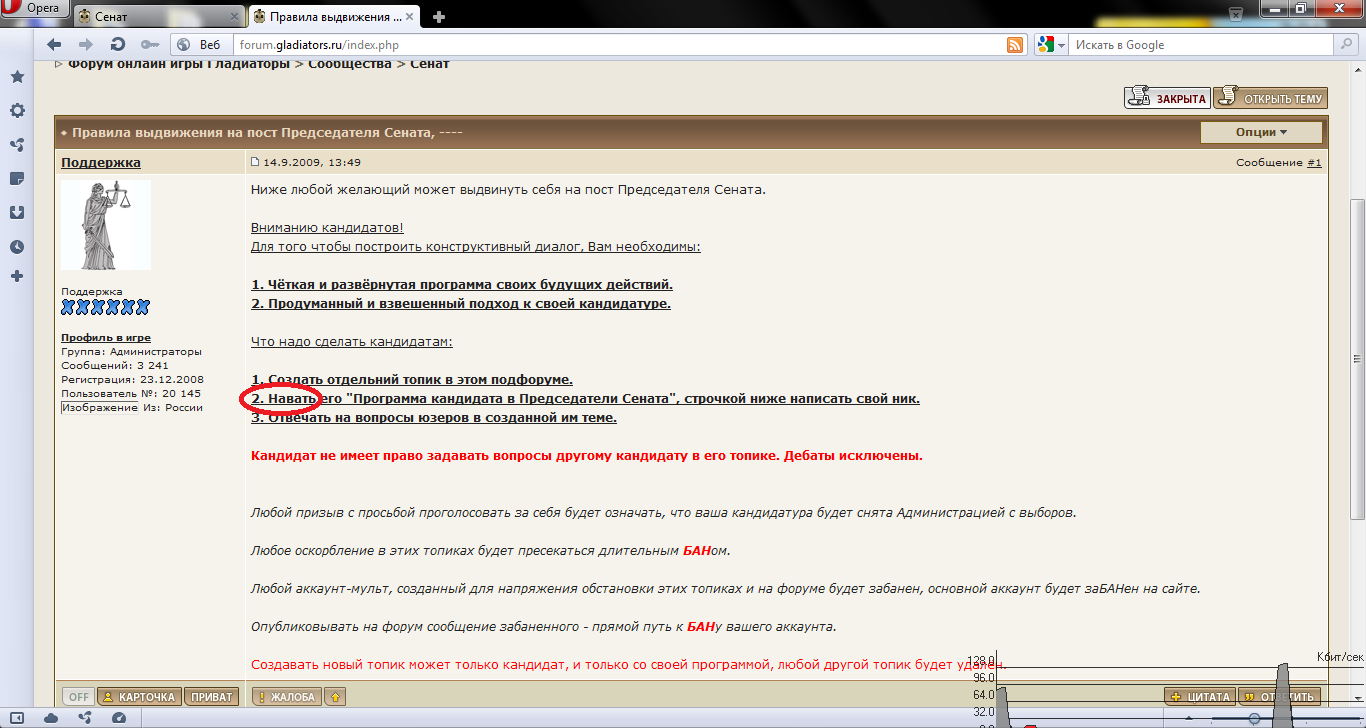Switch to the Сенат tab

click(156, 16)
